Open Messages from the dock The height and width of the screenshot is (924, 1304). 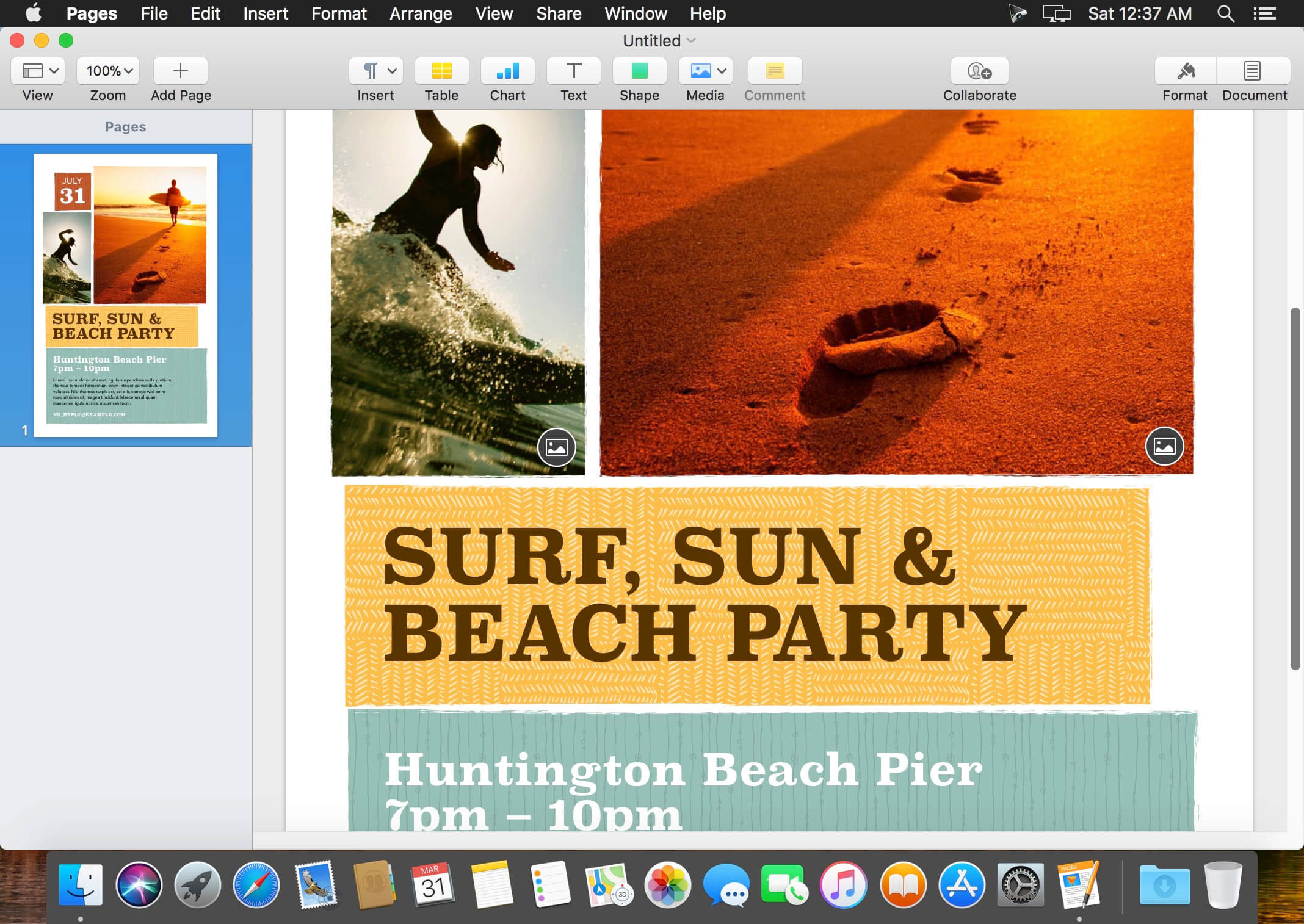click(726, 884)
